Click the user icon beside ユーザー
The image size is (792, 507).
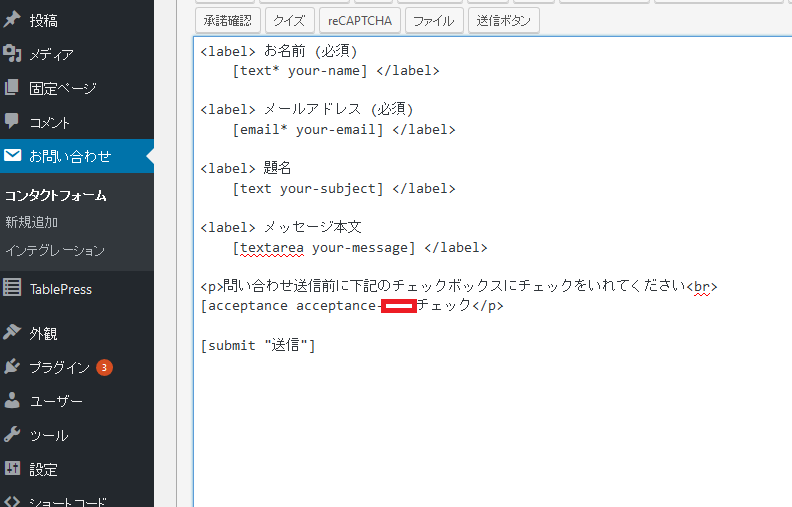[12, 401]
